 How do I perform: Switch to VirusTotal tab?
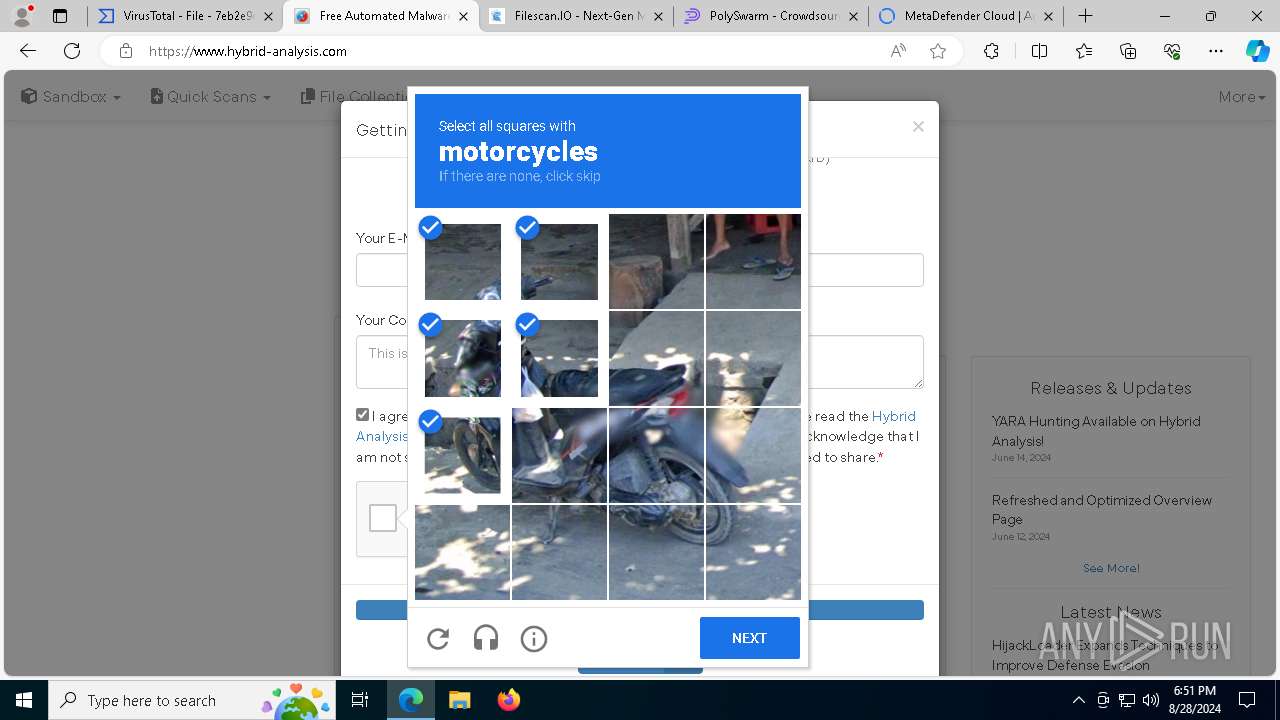coord(186,16)
